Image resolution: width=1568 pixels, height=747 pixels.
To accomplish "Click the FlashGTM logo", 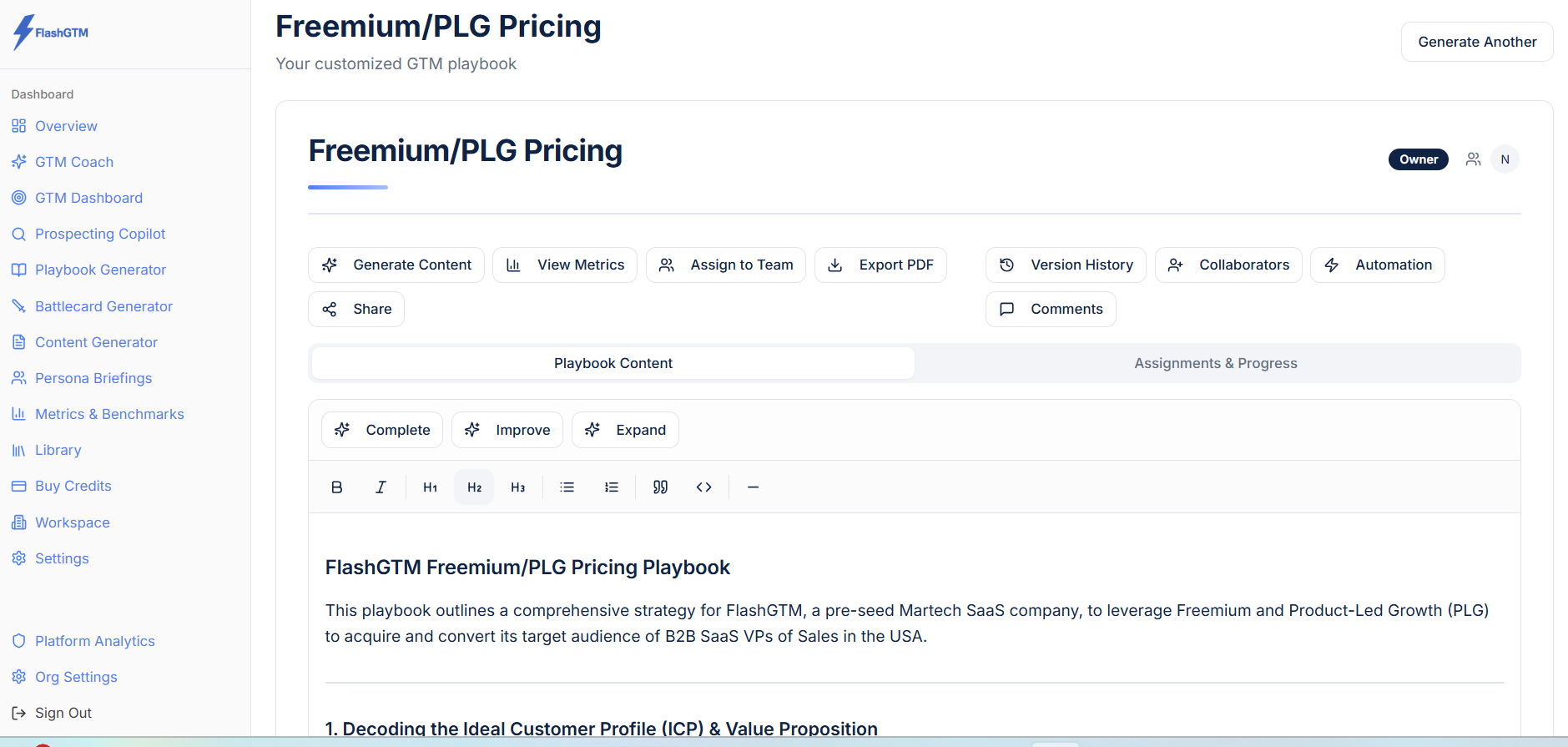I will point(50,33).
